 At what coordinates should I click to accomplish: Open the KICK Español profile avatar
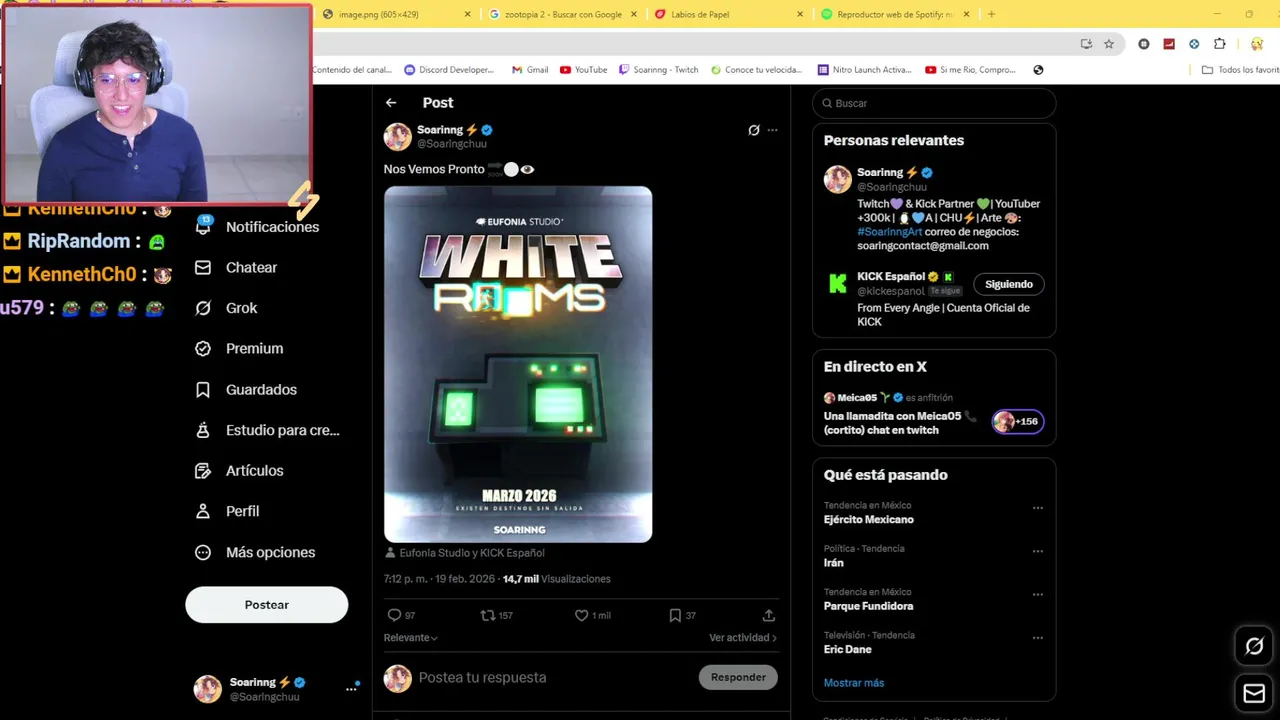pos(837,284)
